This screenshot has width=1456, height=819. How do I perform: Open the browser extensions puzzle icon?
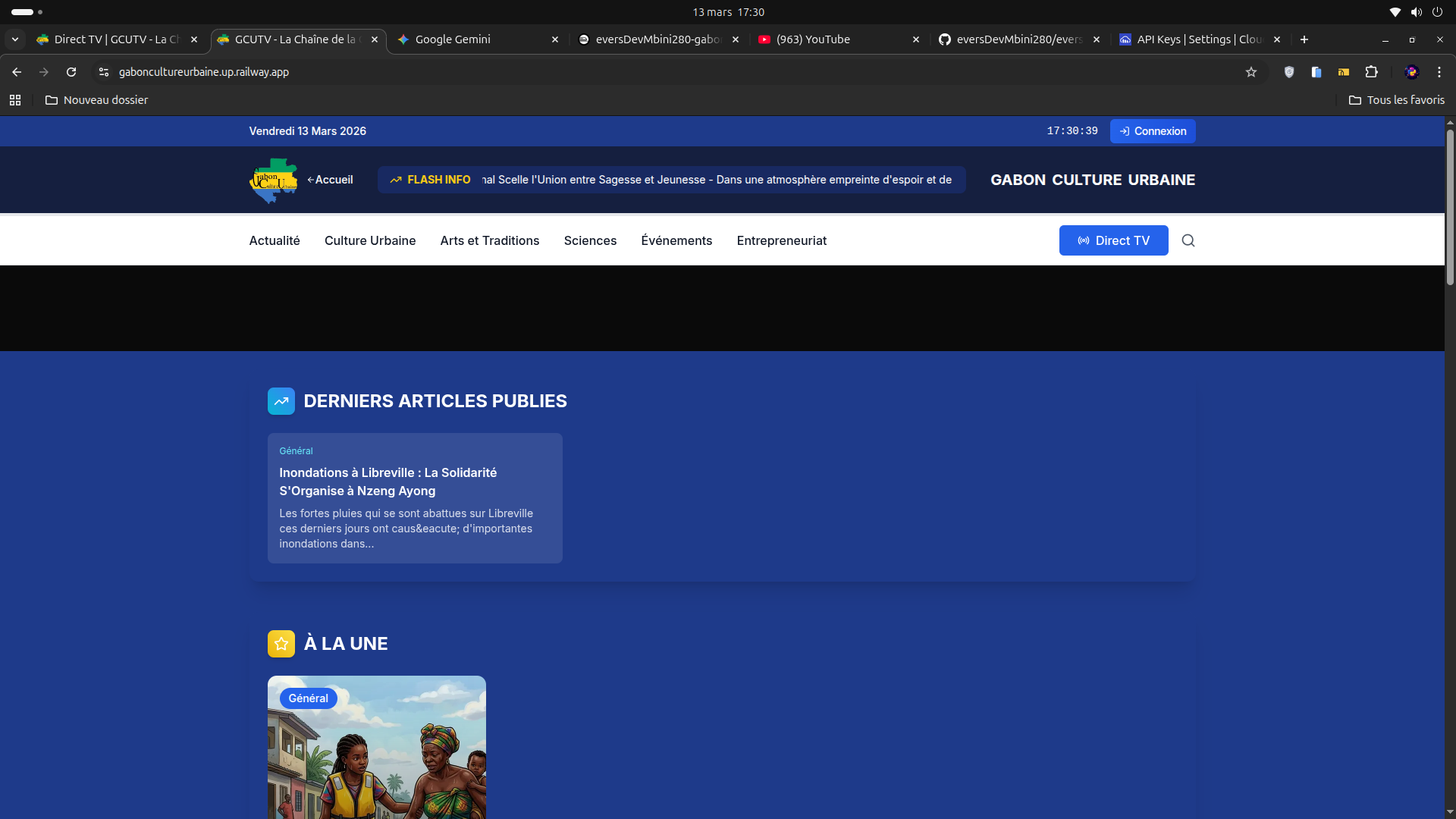(x=1371, y=72)
